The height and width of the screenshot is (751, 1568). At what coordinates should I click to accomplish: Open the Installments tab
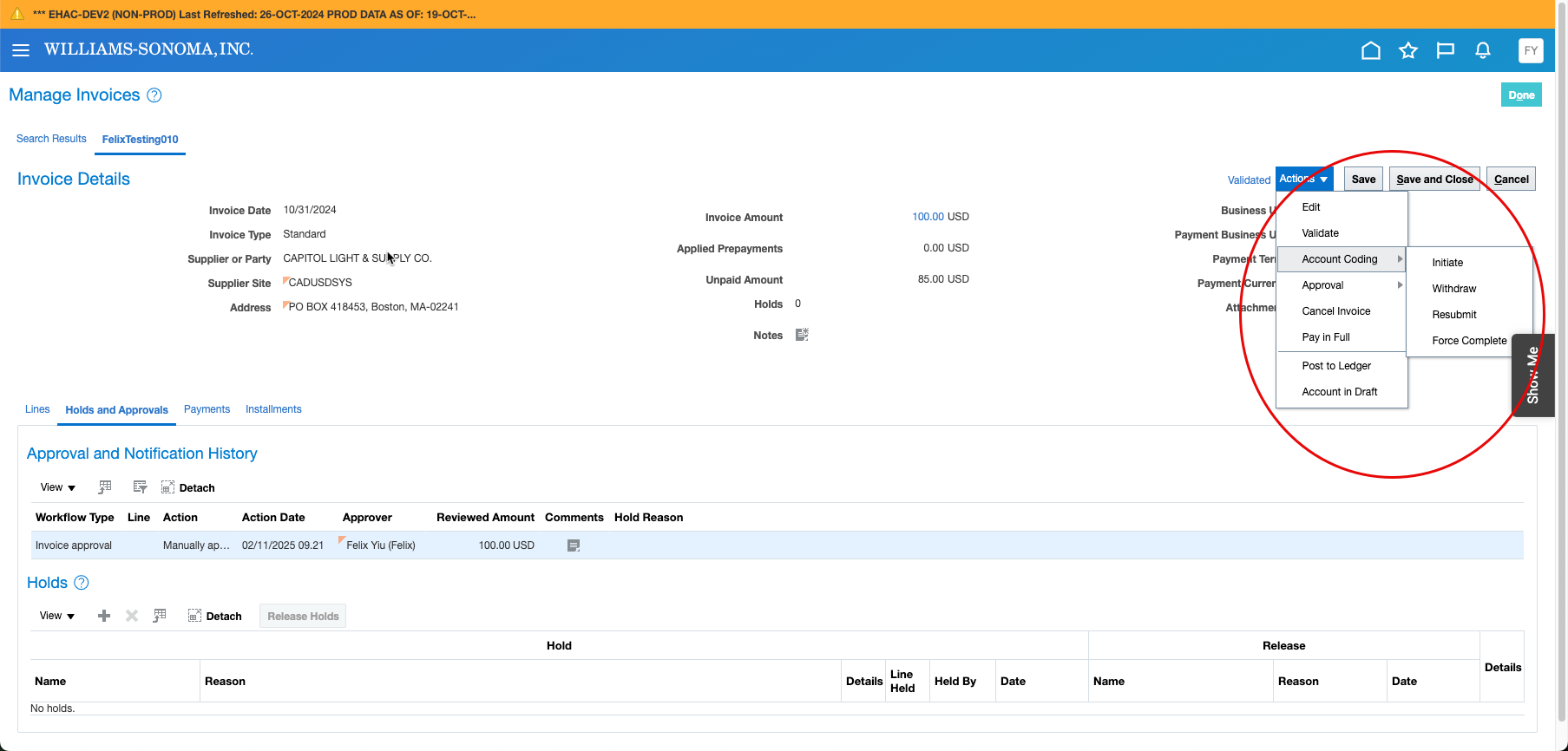click(273, 409)
